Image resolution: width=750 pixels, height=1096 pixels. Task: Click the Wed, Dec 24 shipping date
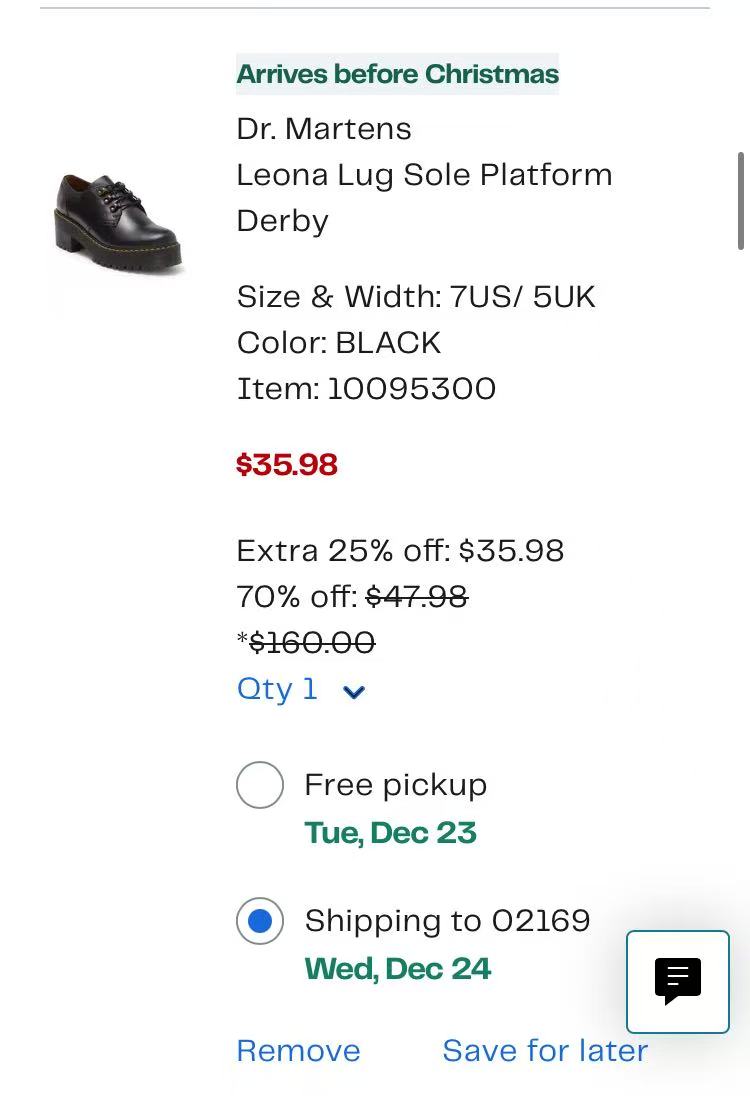point(398,969)
